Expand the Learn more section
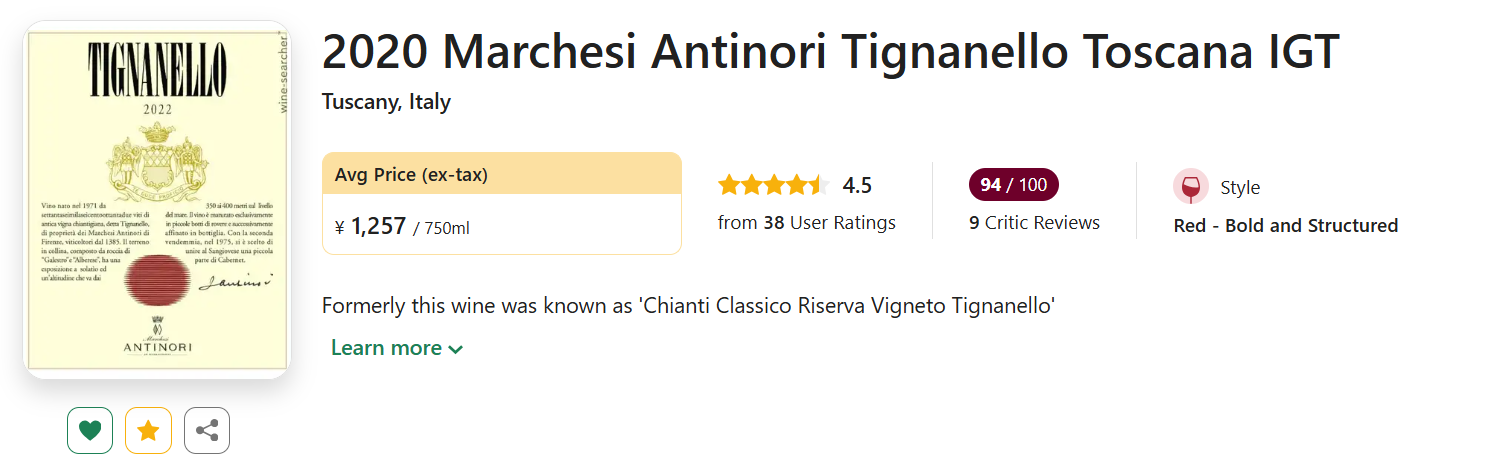 click(x=386, y=348)
